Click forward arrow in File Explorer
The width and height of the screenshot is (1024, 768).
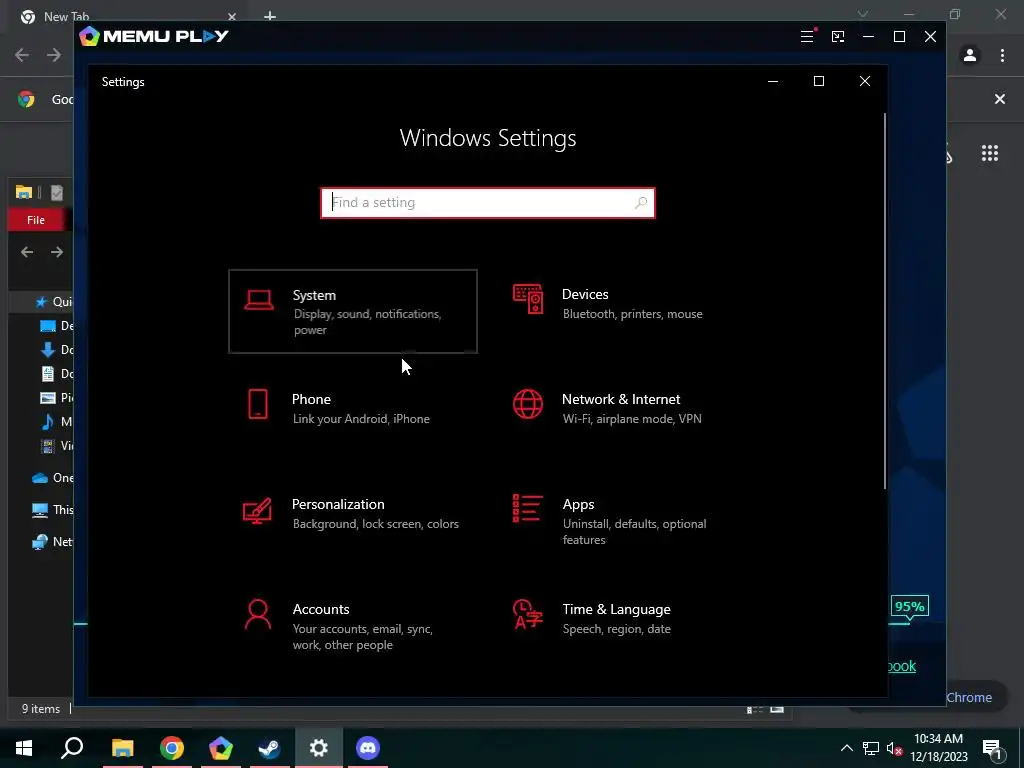point(57,252)
